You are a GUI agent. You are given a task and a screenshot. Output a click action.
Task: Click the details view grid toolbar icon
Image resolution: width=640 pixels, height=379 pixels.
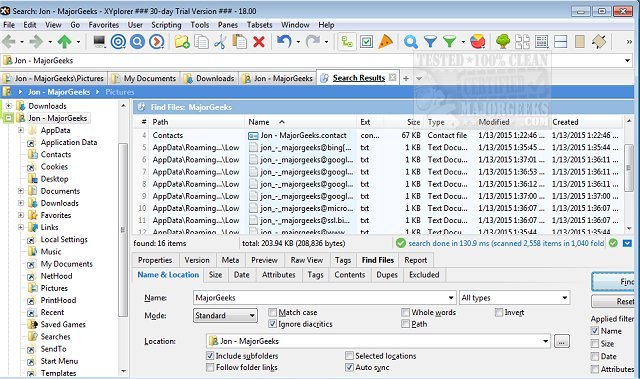coord(542,42)
